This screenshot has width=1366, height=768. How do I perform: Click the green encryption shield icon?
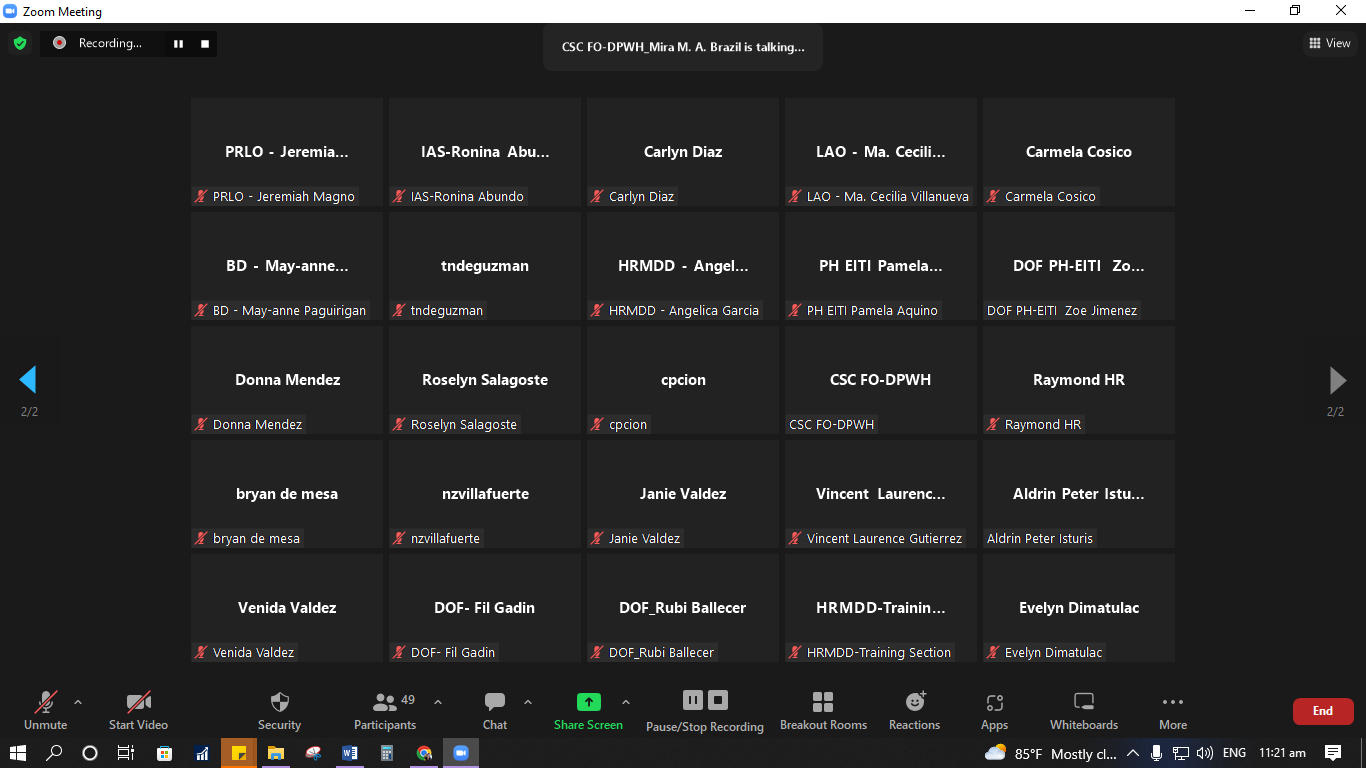point(19,43)
